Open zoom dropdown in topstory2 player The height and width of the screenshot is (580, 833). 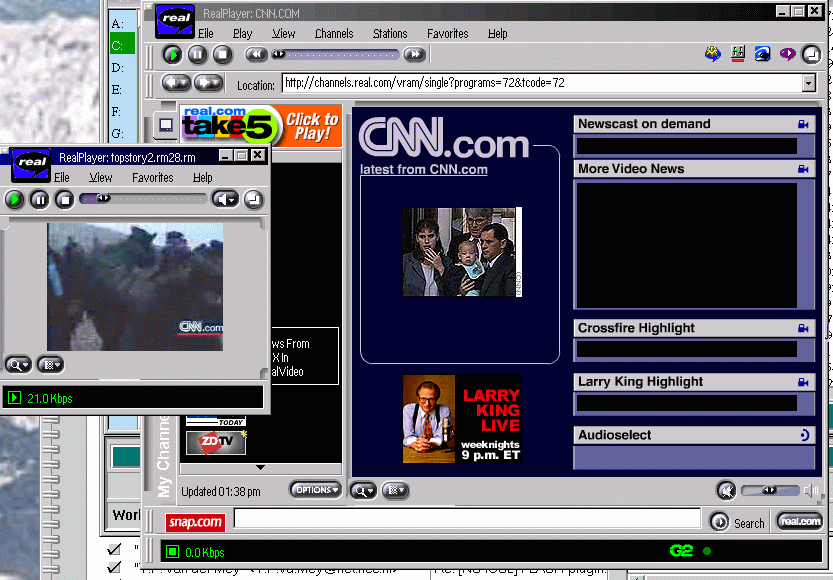coord(18,365)
